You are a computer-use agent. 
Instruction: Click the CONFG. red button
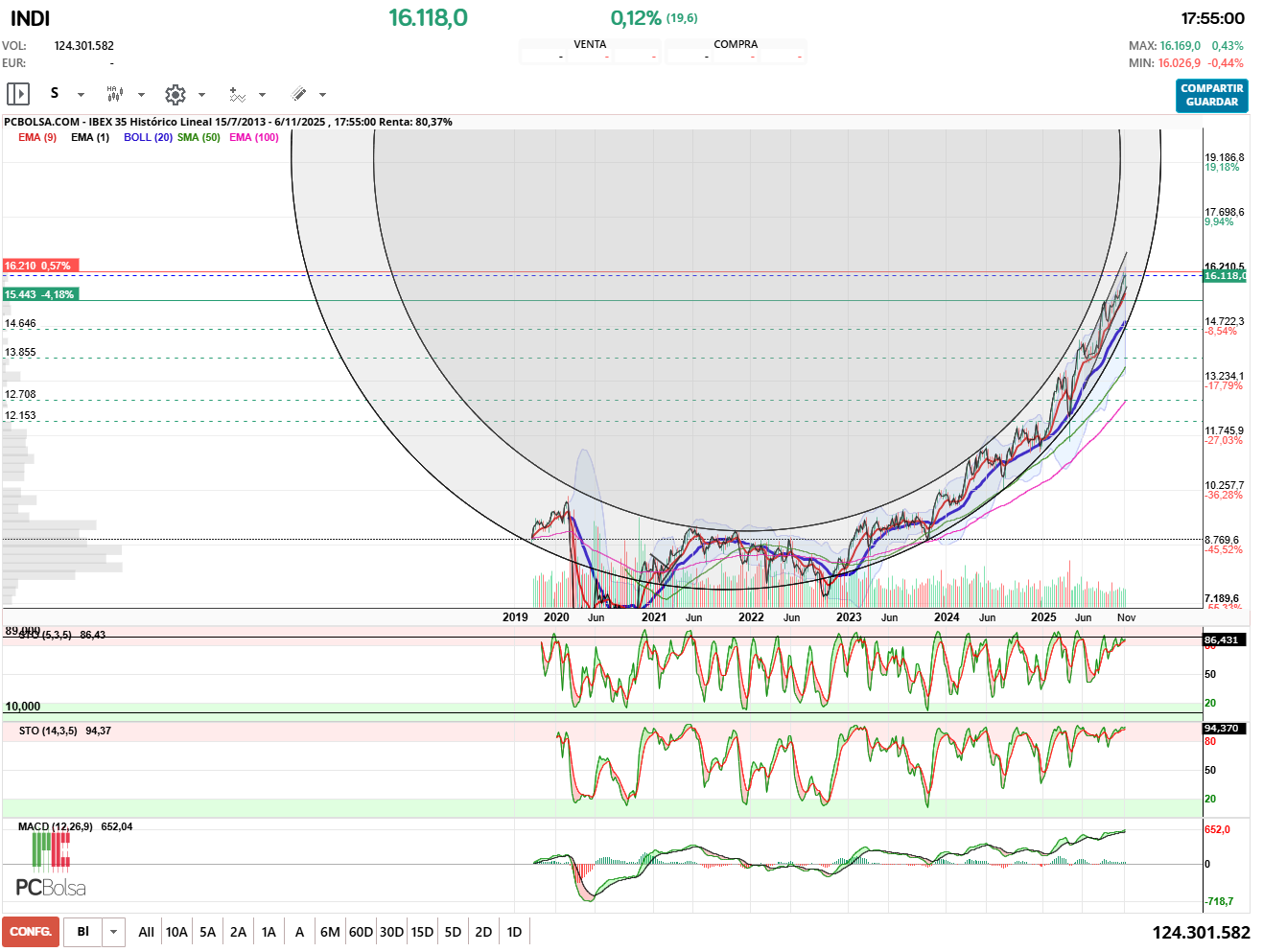[30, 931]
